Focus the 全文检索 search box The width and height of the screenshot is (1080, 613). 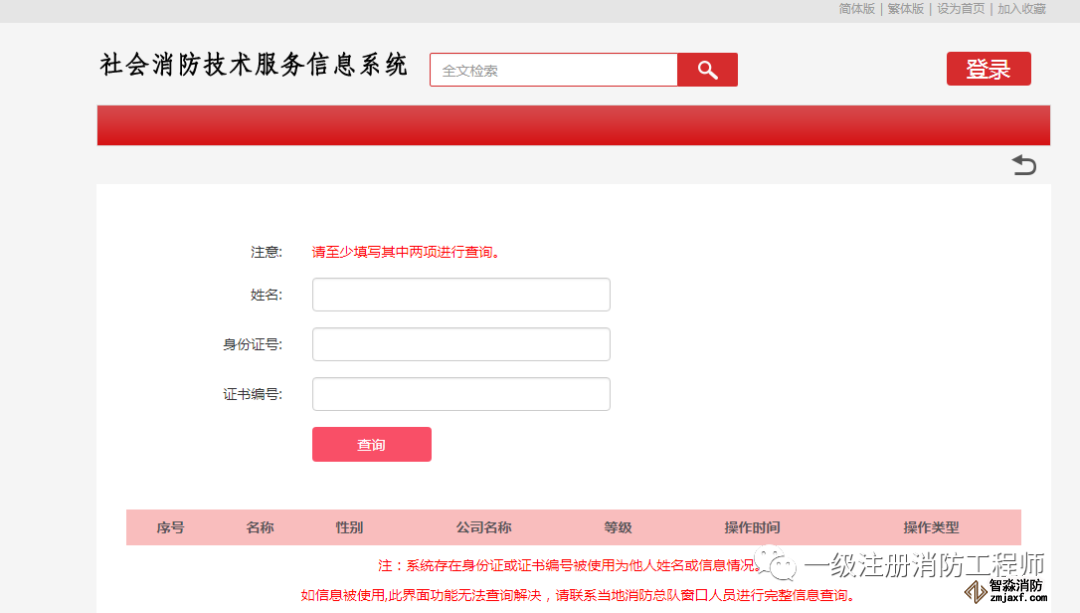(x=554, y=70)
